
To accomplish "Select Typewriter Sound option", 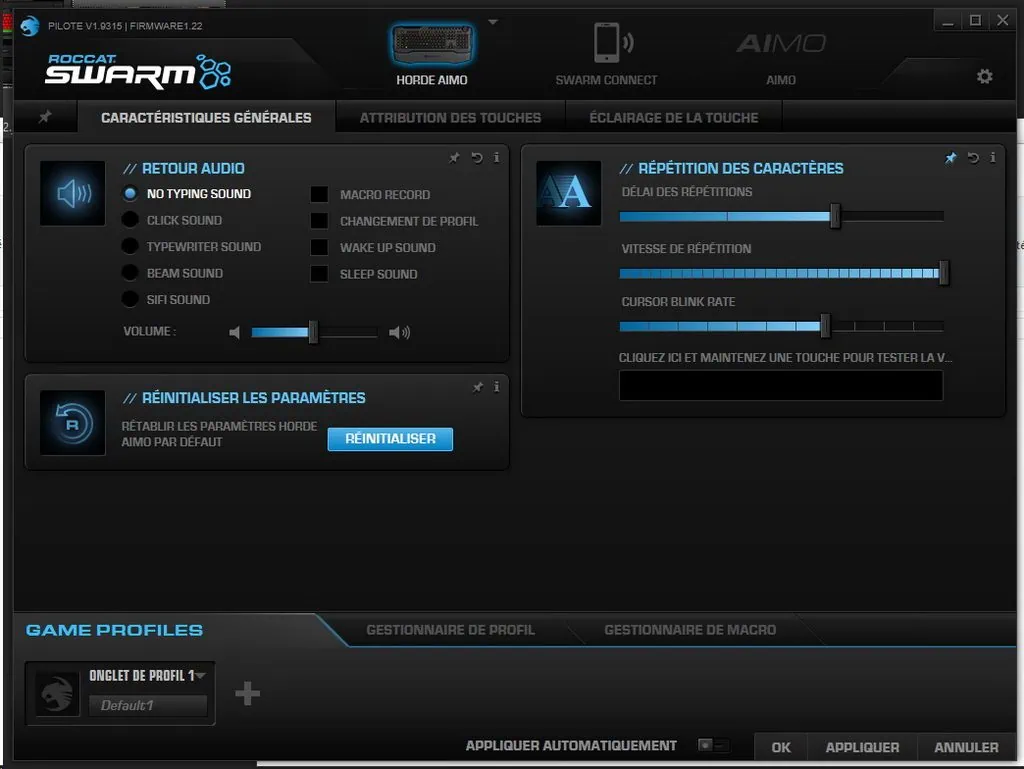I will tap(130, 247).
